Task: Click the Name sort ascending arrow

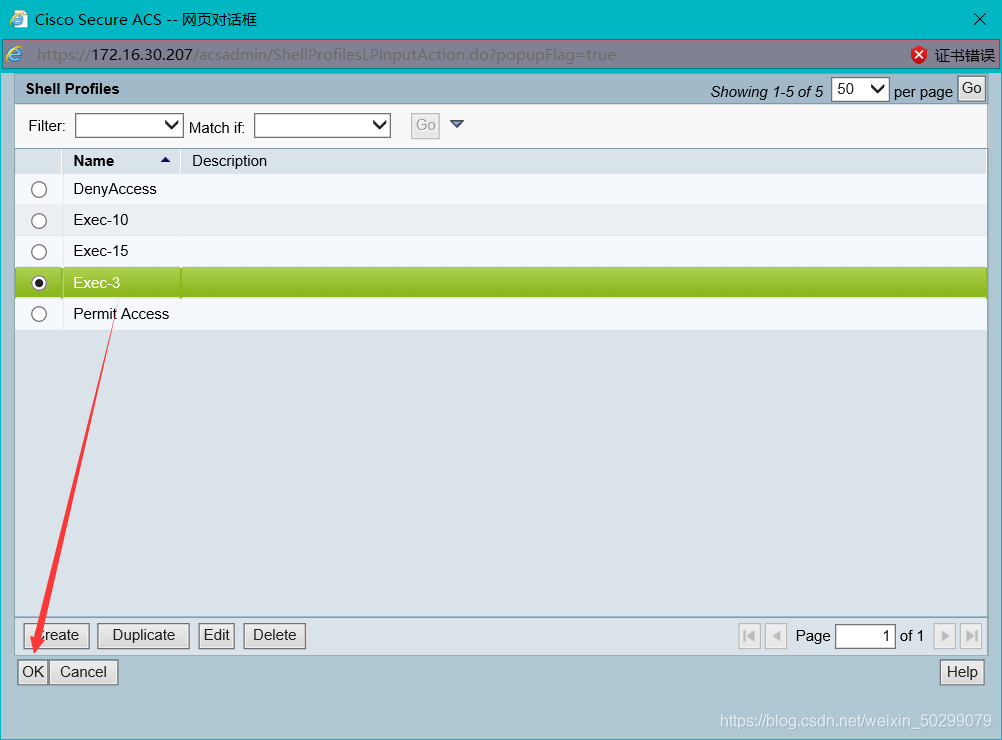Action: coord(166,160)
